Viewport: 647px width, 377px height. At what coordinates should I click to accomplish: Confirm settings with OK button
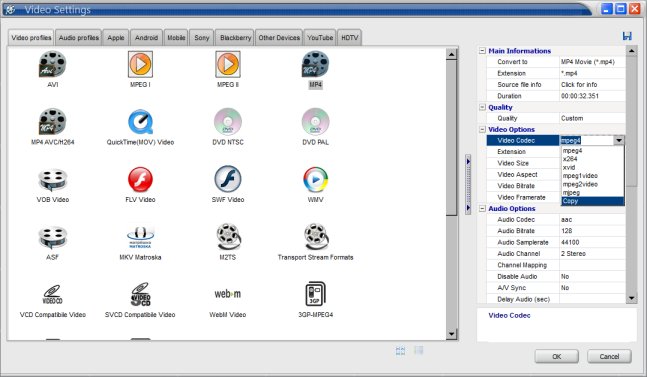point(557,356)
